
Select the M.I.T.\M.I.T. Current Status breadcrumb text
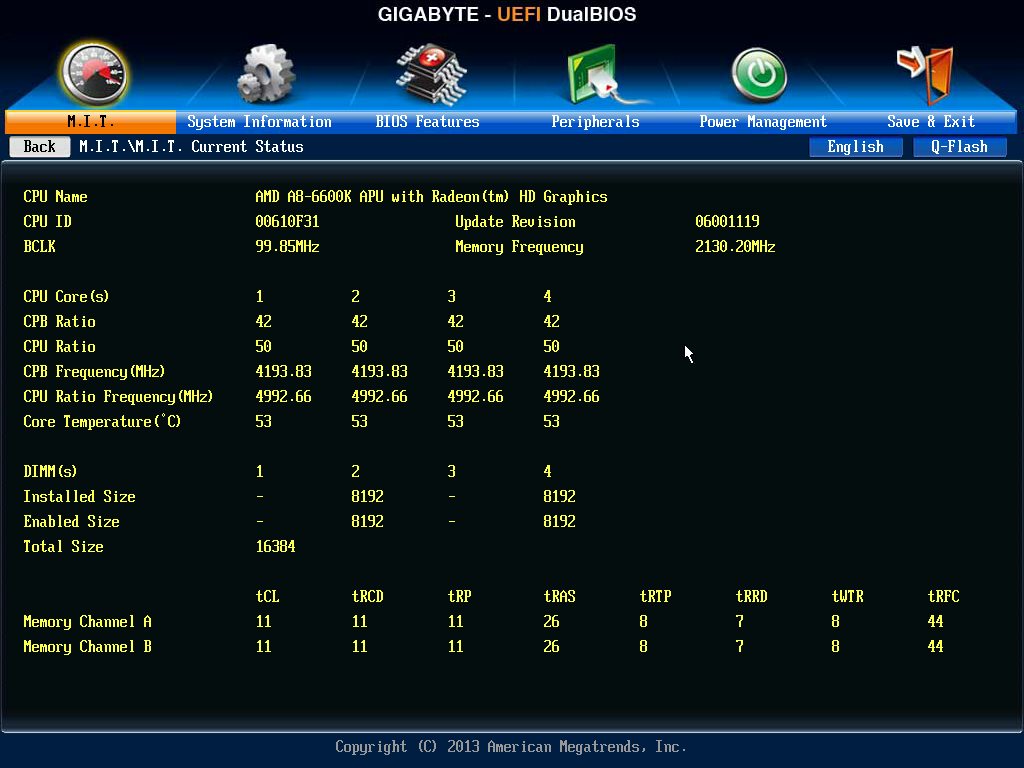click(191, 146)
